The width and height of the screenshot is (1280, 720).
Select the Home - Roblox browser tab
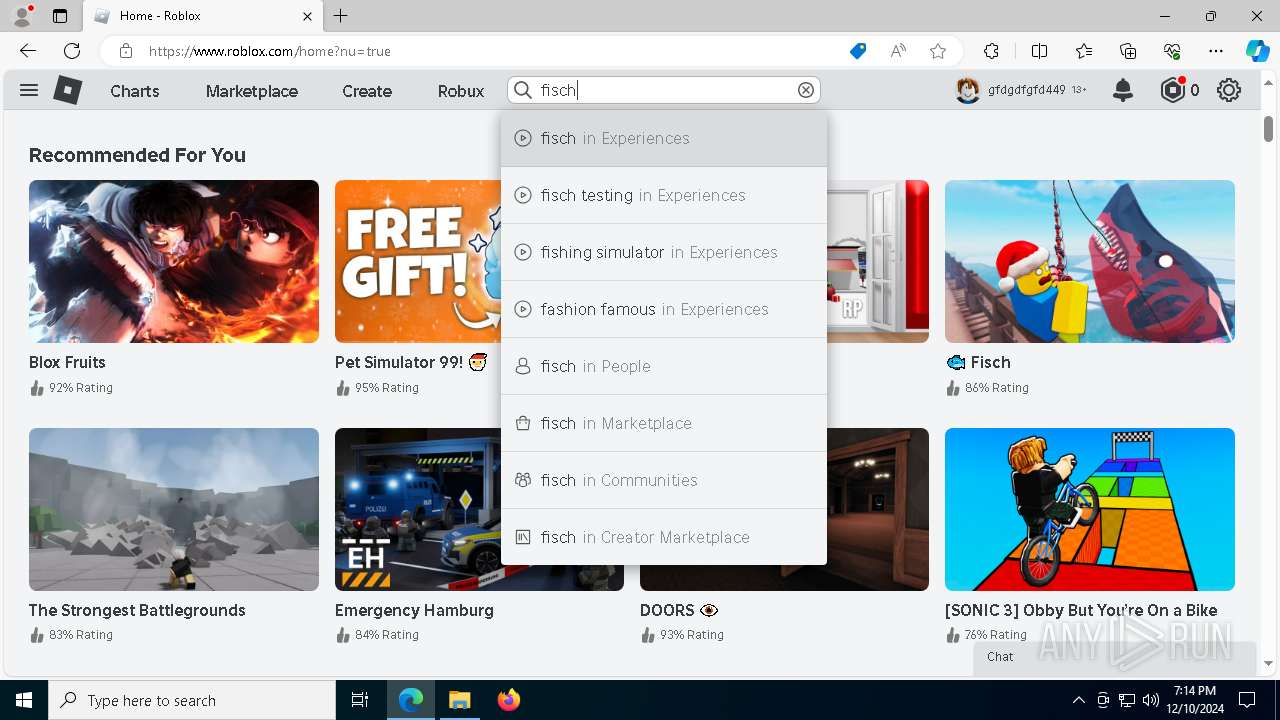click(x=203, y=16)
